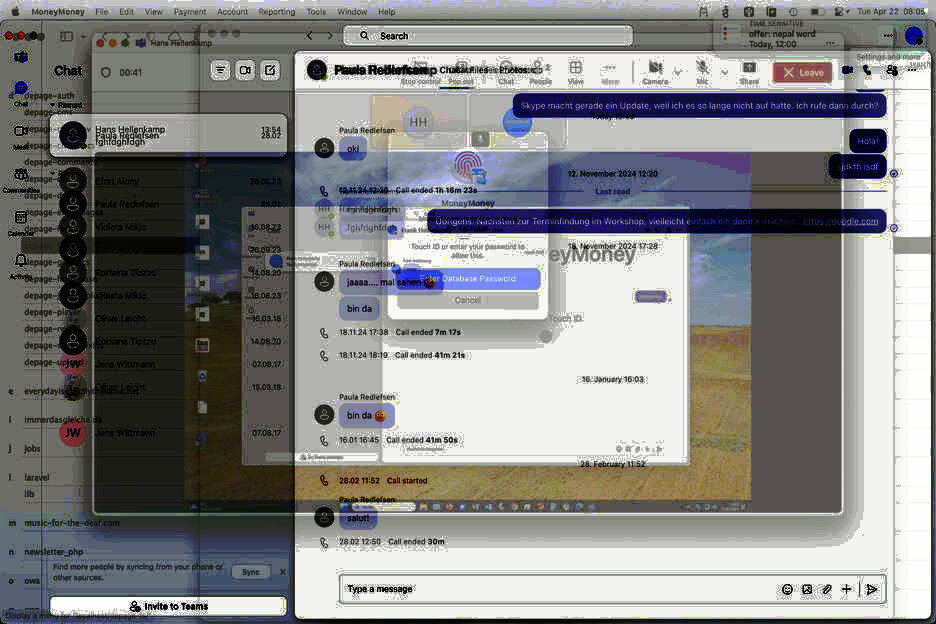Open Meet in the Teams sidebar

(21, 136)
